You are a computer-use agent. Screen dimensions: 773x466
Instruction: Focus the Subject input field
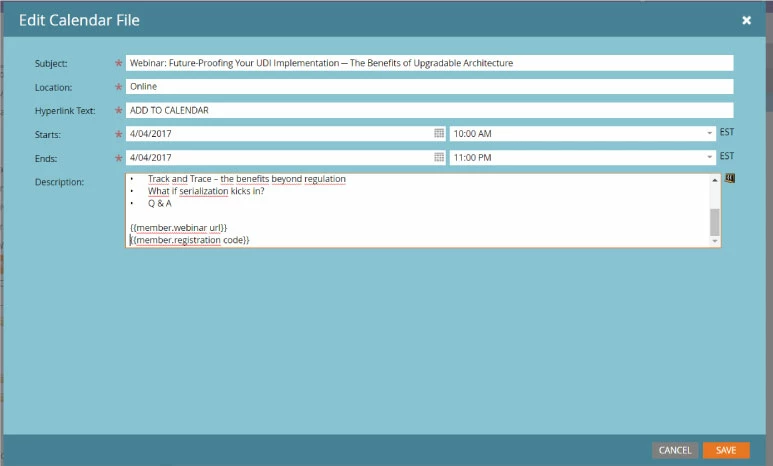[429, 63]
